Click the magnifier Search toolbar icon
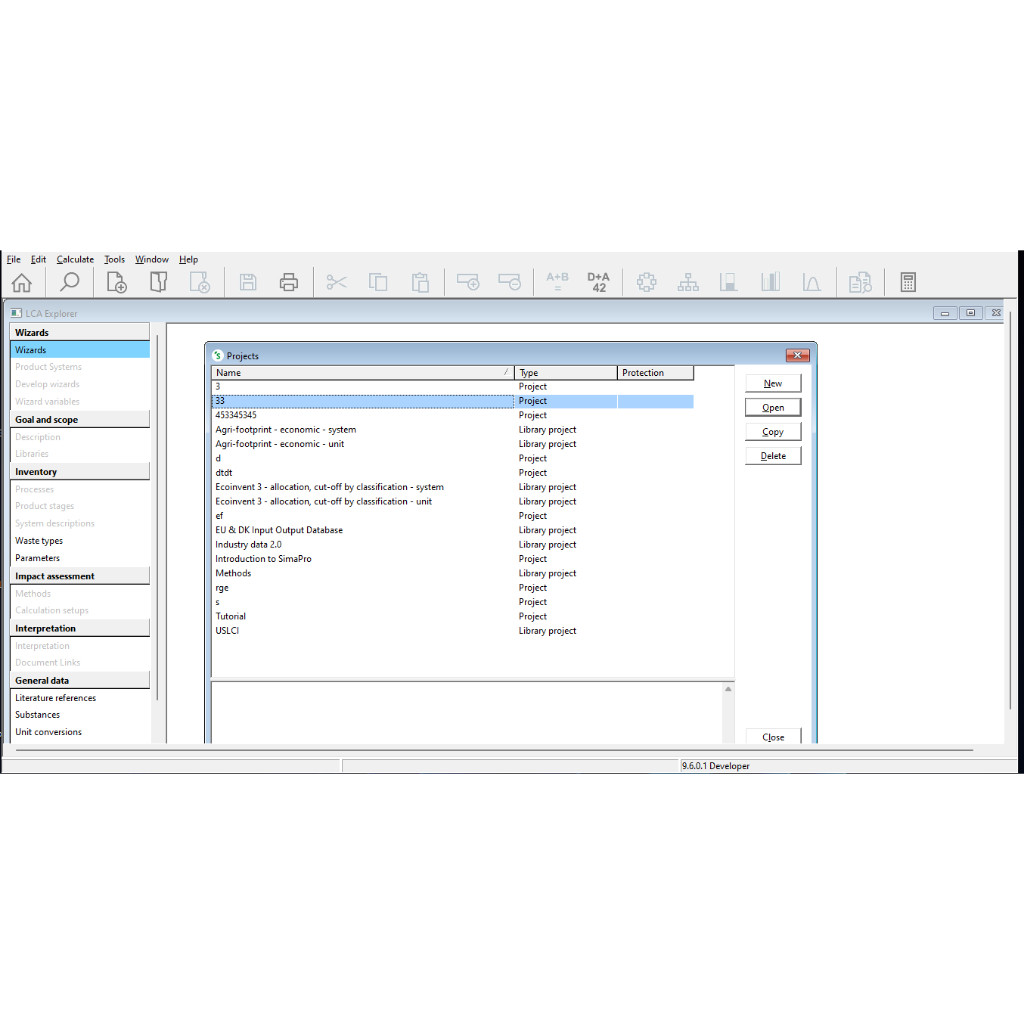 tap(69, 283)
